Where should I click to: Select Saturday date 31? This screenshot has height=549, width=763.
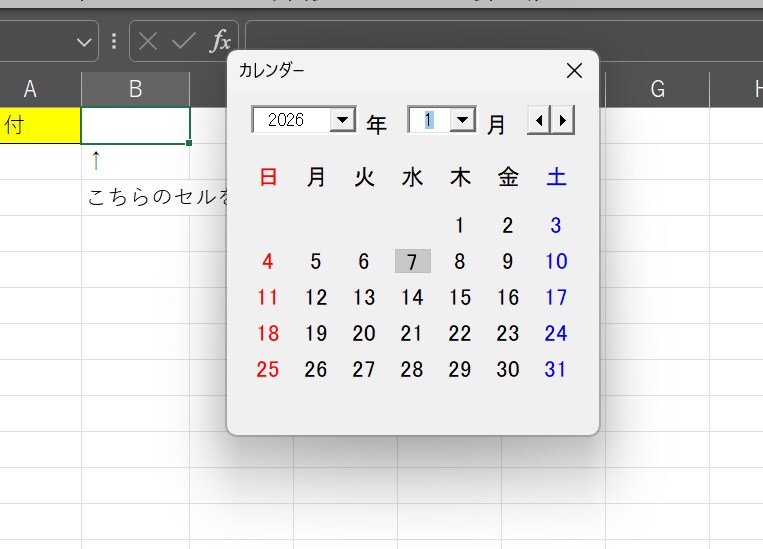556,369
